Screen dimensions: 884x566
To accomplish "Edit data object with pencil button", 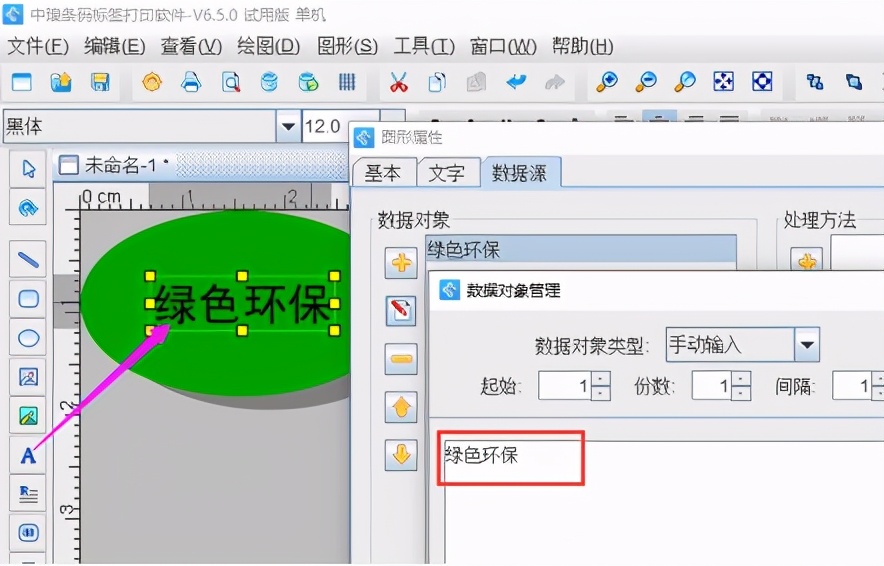I will pyautogui.click(x=401, y=311).
